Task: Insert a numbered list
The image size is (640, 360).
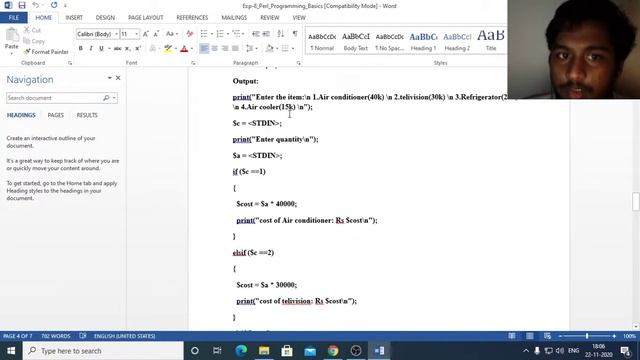Action: pos(220,34)
